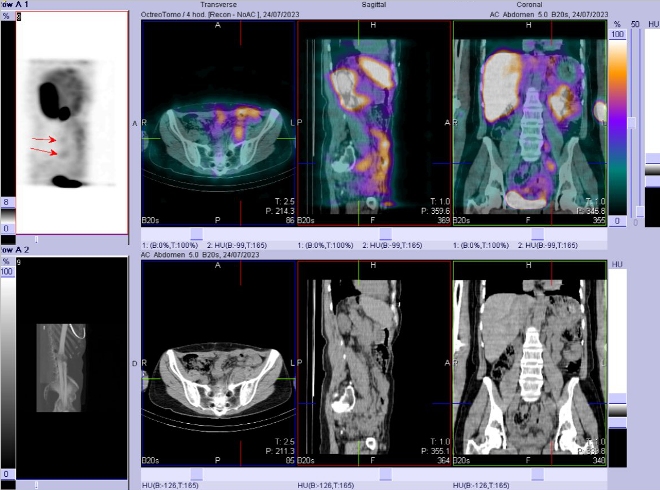This screenshot has width=660, height=490.
Task: Click the 'HU(B:-126,T:165)' label under CT coronal view
Action: click(x=485, y=485)
